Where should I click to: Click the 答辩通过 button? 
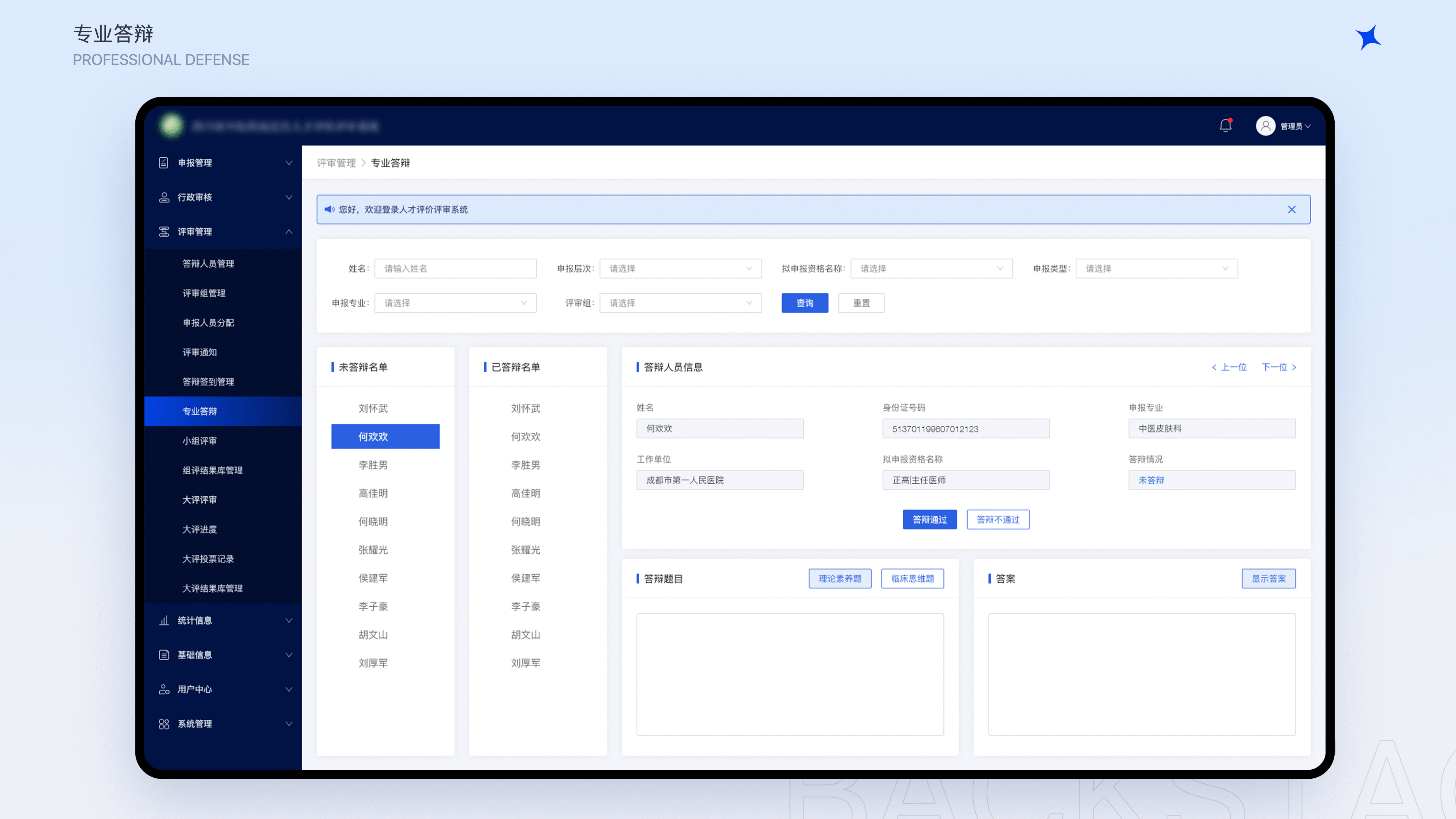point(929,519)
